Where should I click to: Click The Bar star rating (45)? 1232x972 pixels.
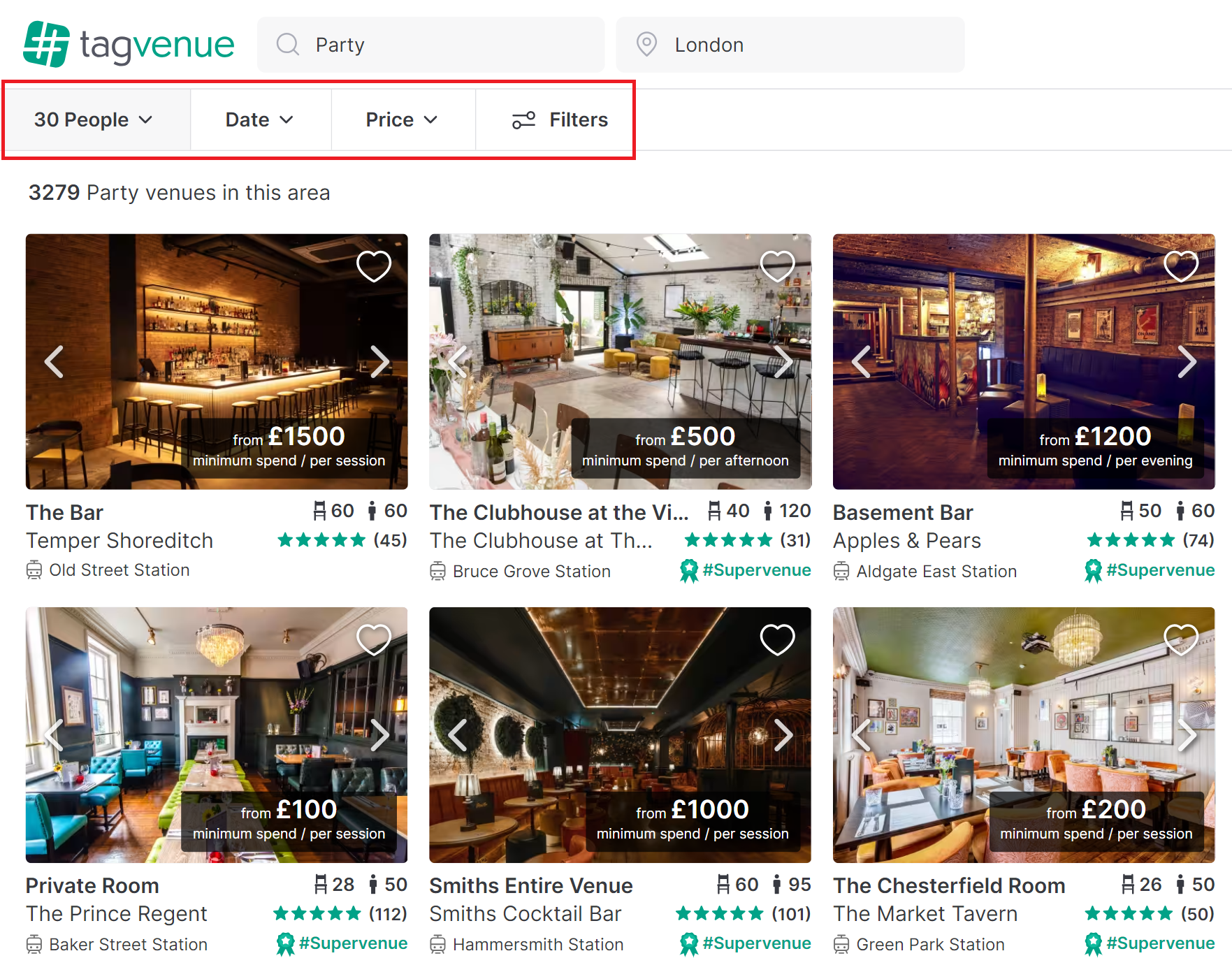coord(342,540)
